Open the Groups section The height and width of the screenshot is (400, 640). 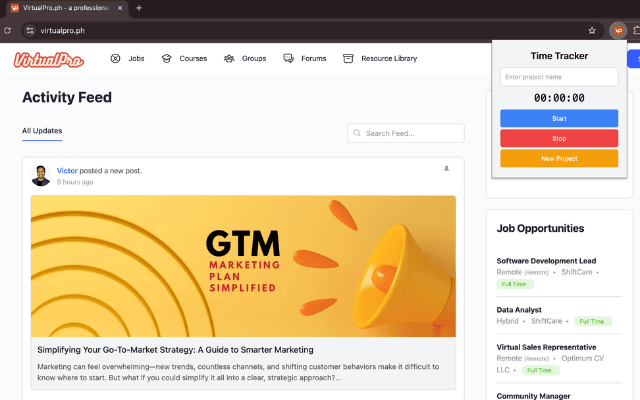[245, 59]
